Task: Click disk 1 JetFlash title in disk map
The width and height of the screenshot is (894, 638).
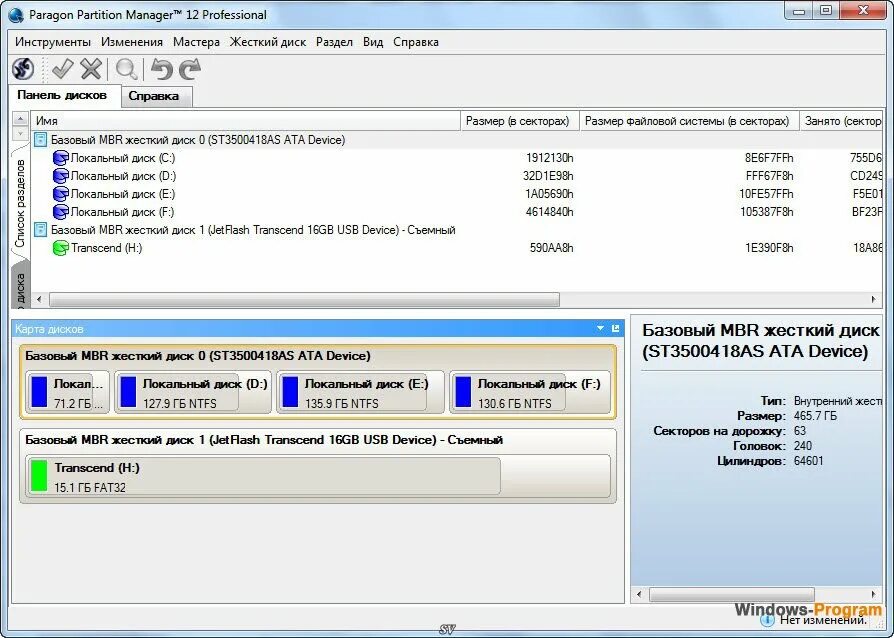Action: pyautogui.click(x=264, y=440)
